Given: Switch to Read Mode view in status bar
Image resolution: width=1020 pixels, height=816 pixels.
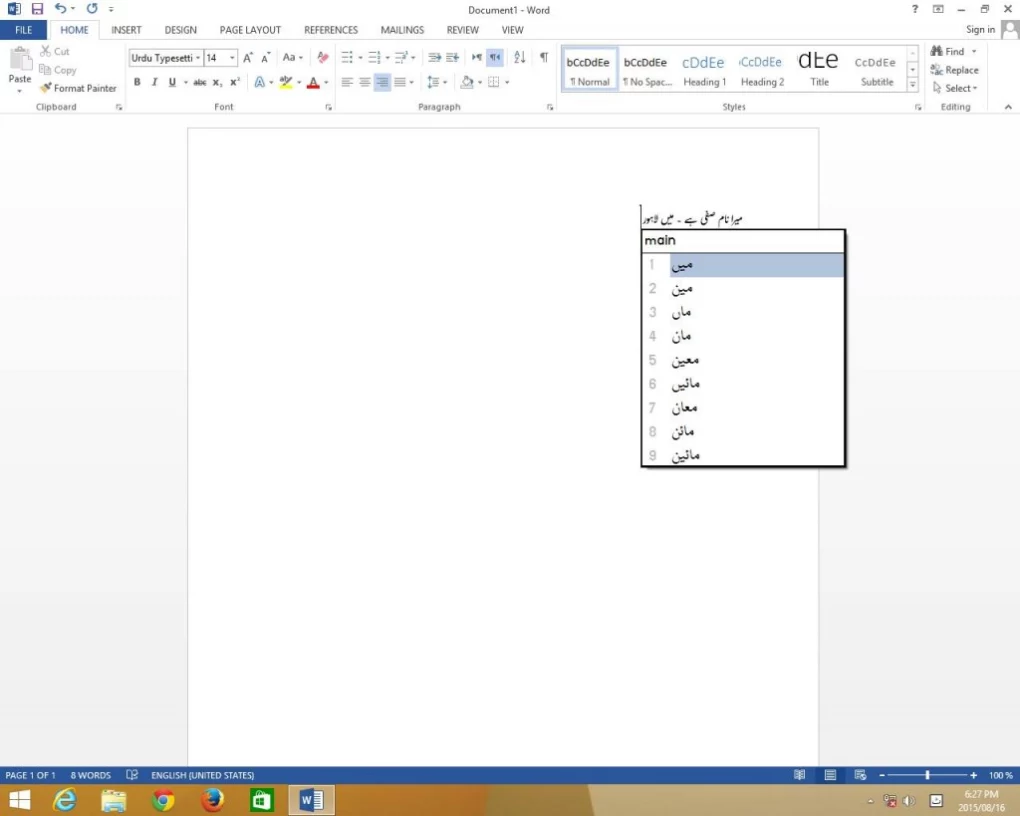Looking at the screenshot, I should click(799, 775).
